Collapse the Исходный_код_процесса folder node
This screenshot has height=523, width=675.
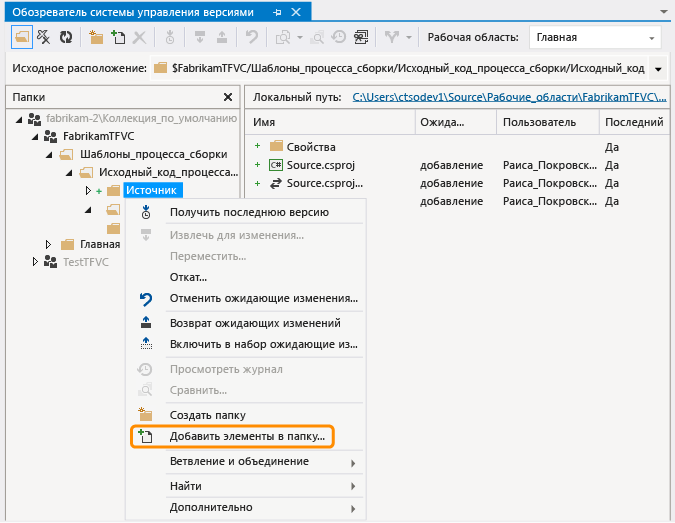pyautogui.click(x=69, y=173)
